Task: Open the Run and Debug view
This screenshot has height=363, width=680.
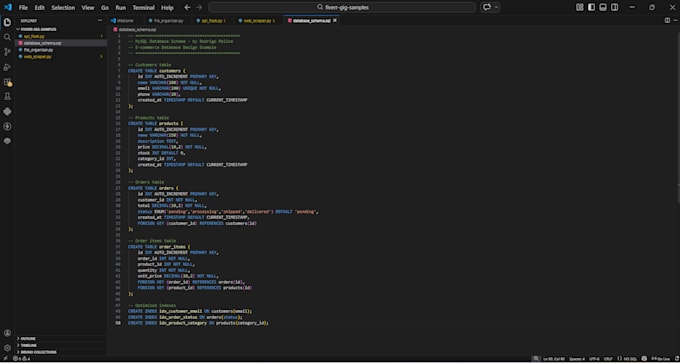Action: pyautogui.click(x=7, y=67)
